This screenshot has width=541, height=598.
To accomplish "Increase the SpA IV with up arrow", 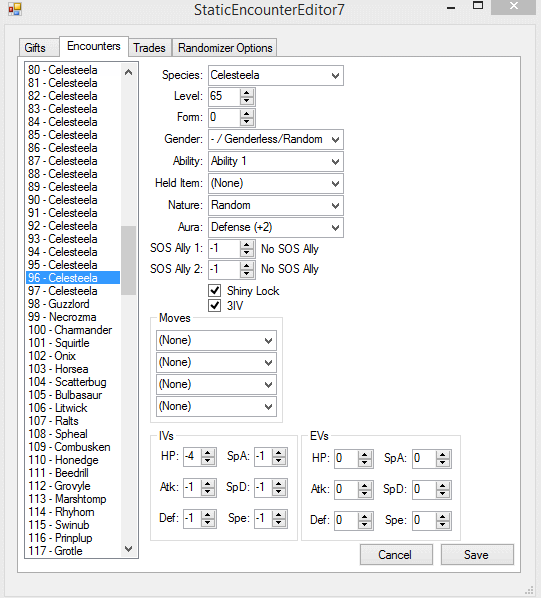I will [x=279, y=453].
